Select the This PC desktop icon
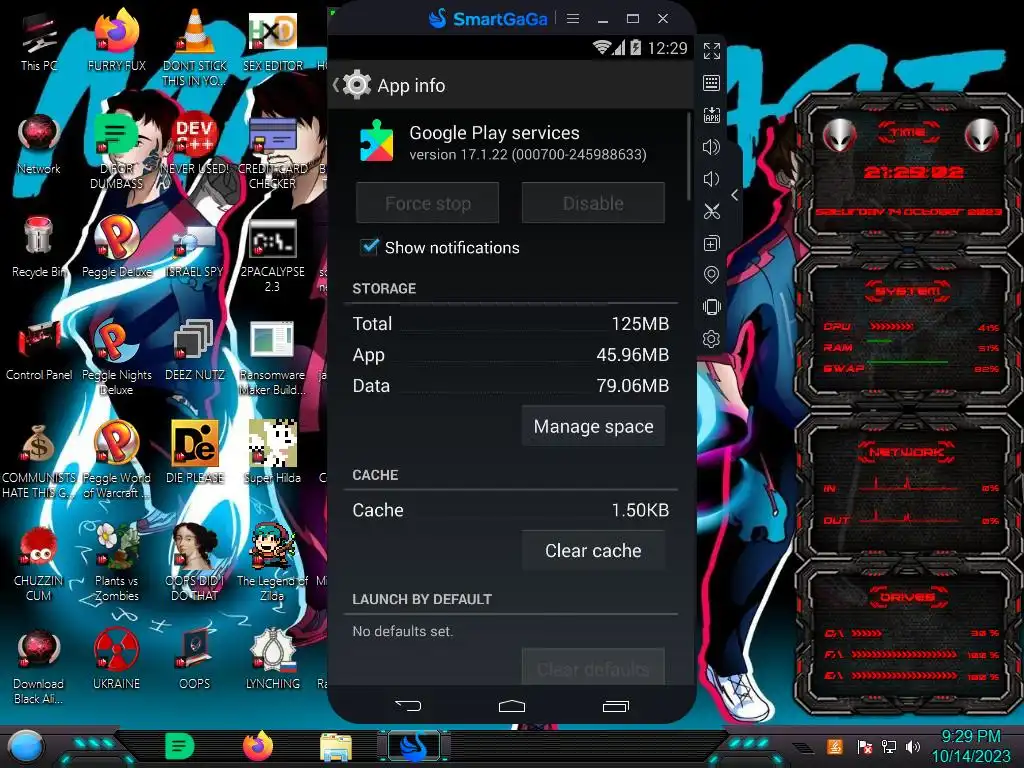1024x768 pixels. 39,42
